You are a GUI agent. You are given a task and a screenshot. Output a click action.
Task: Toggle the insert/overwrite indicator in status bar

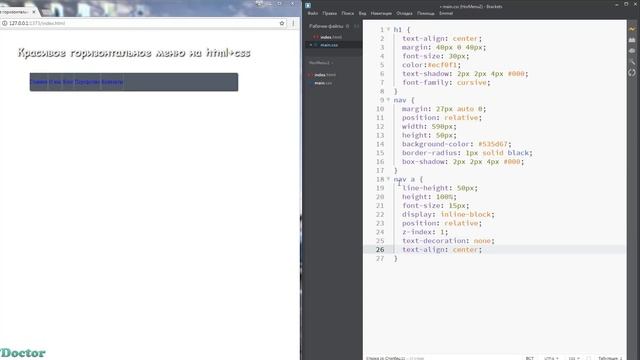pos(529,358)
